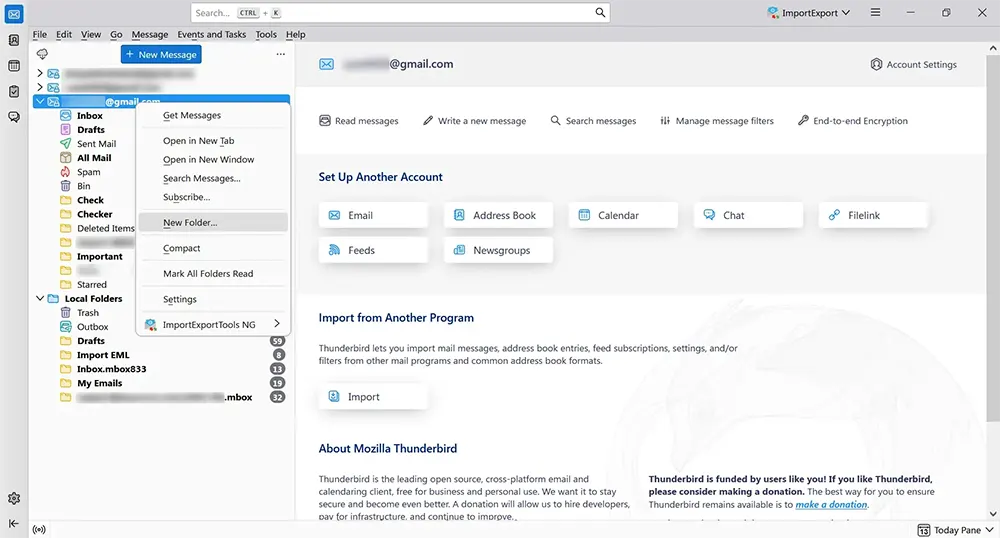Select the Outbox folder icon
This screenshot has width=1000, height=538.
click(65, 326)
